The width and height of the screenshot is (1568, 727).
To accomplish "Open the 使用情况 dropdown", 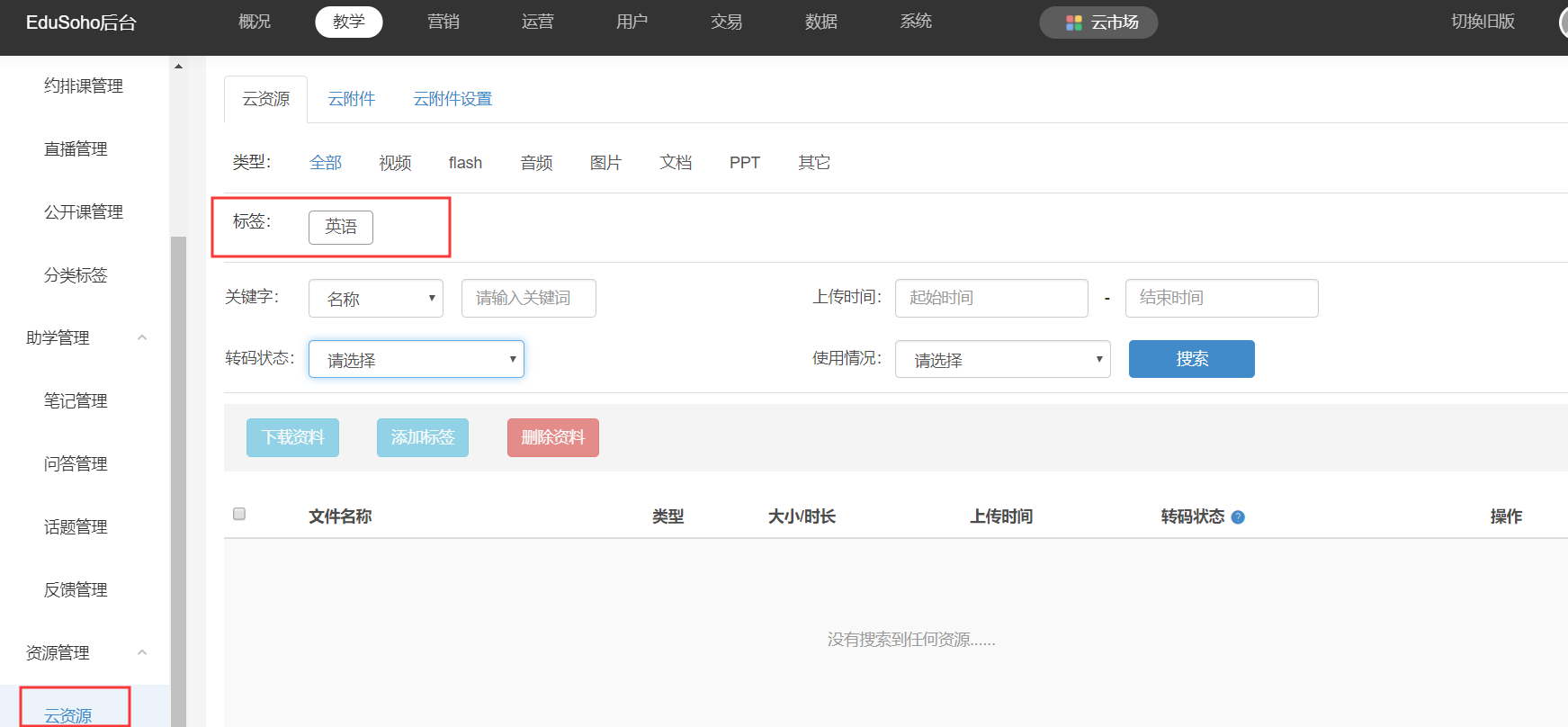I will click(1002, 359).
